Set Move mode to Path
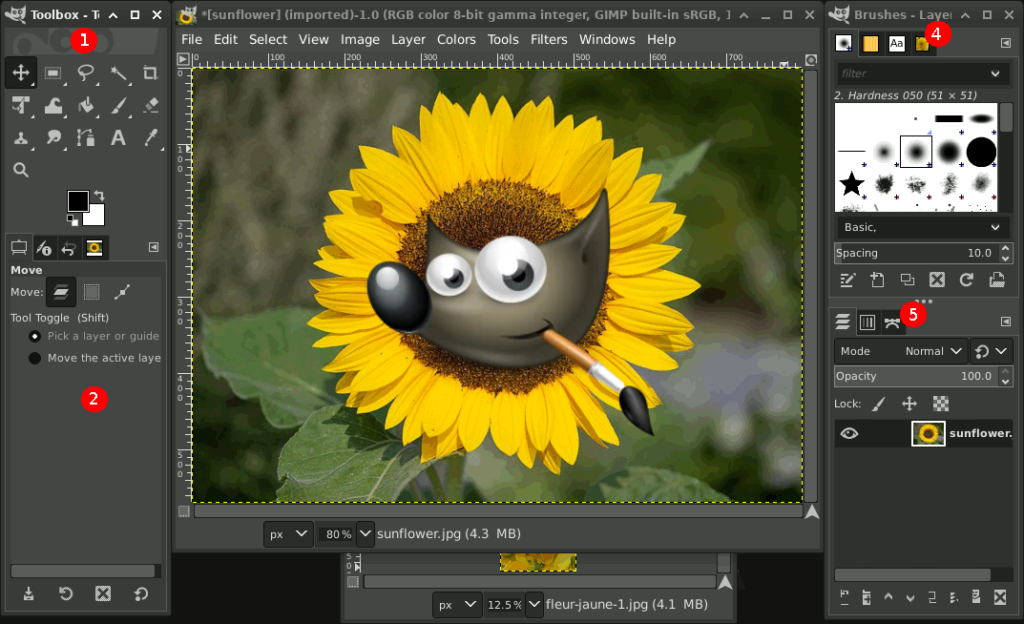 pyautogui.click(x=122, y=292)
